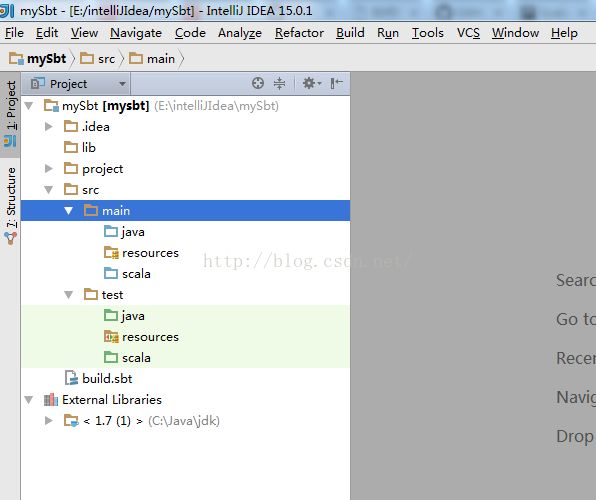Viewport: 596px width, 500px height.
Task: Click the build.sbt file icon
Action: click(71, 378)
